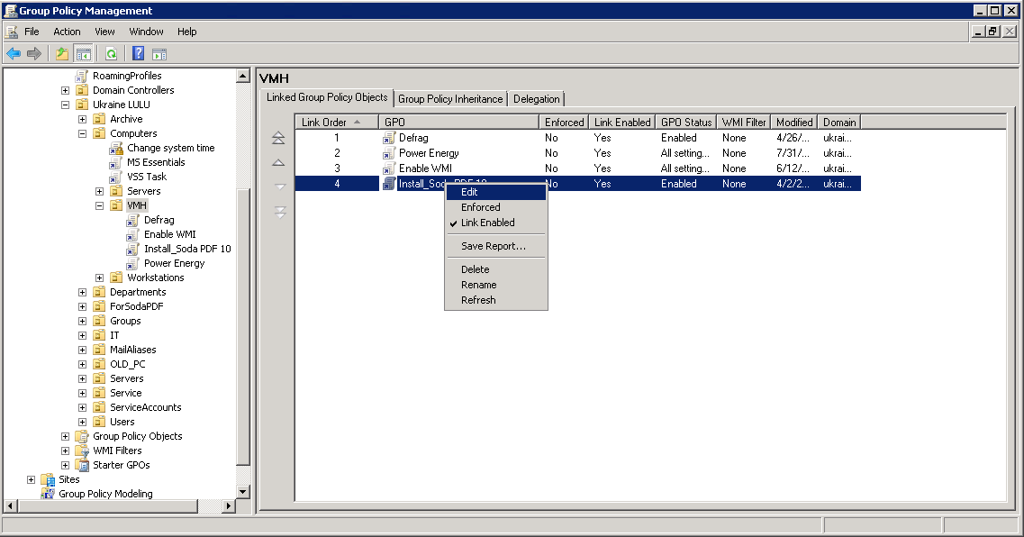This screenshot has width=1024, height=537.
Task: Expand the Domain Controllers node
Action: tap(65, 90)
